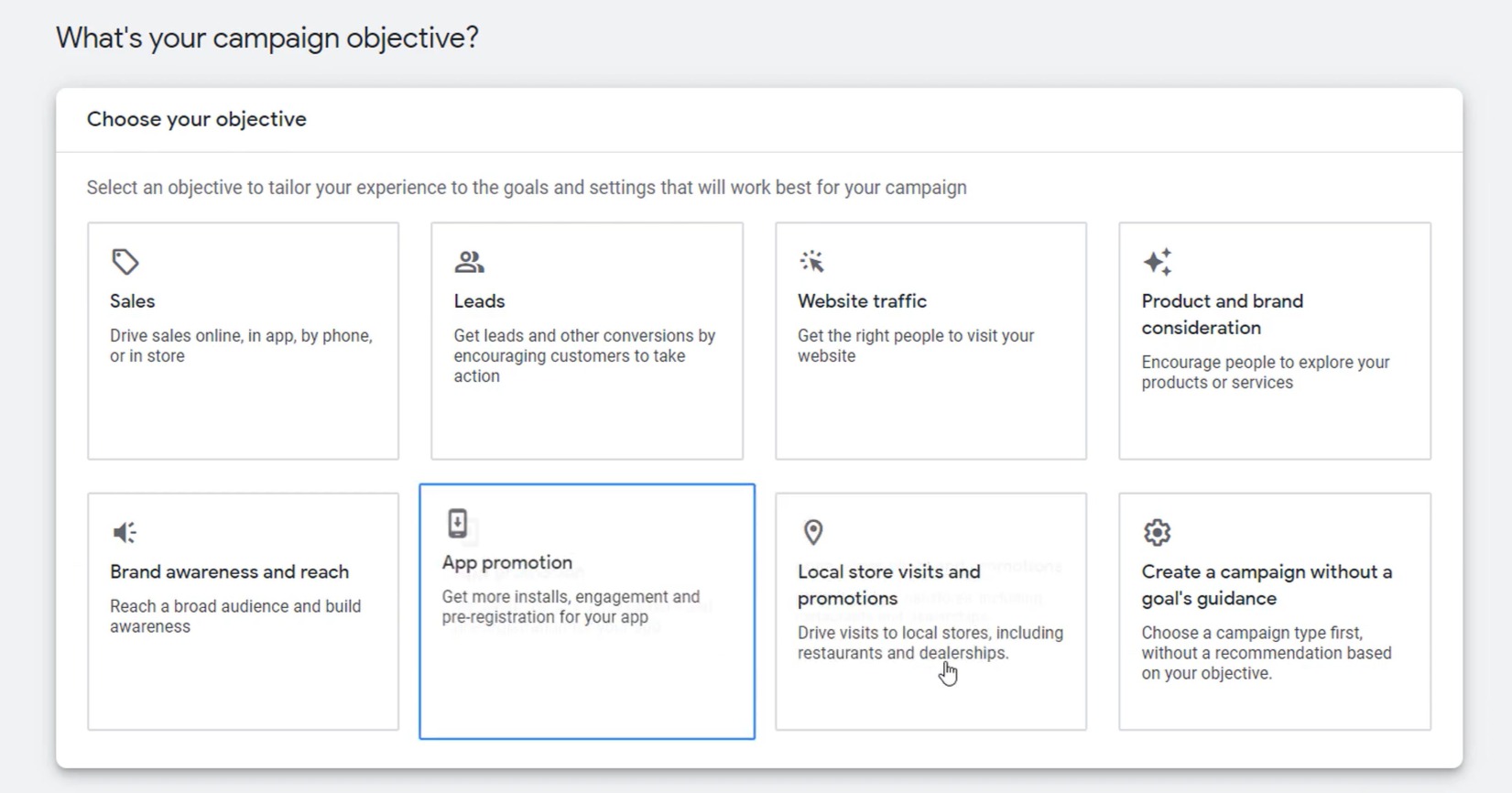
Task: Click the gear icon for campaign without guidance
Action: 1158,532
